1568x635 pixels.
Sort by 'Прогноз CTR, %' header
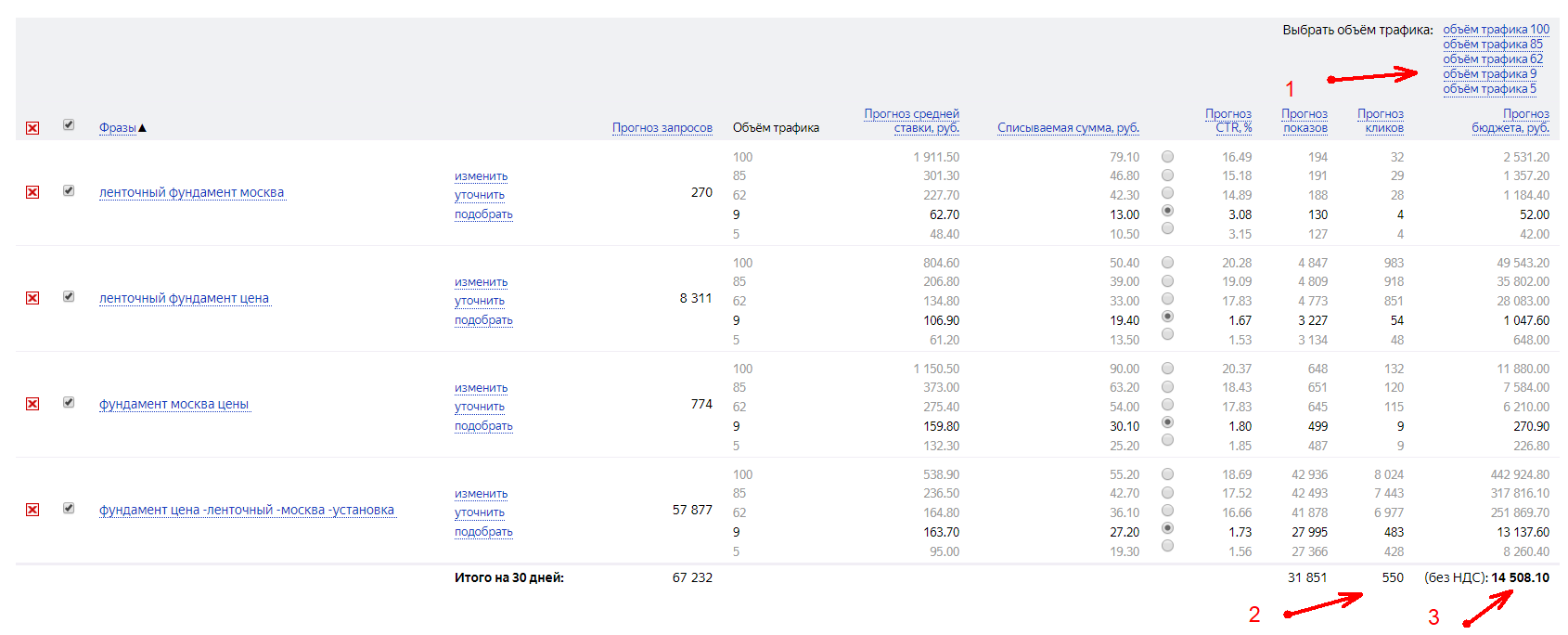[1228, 121]
